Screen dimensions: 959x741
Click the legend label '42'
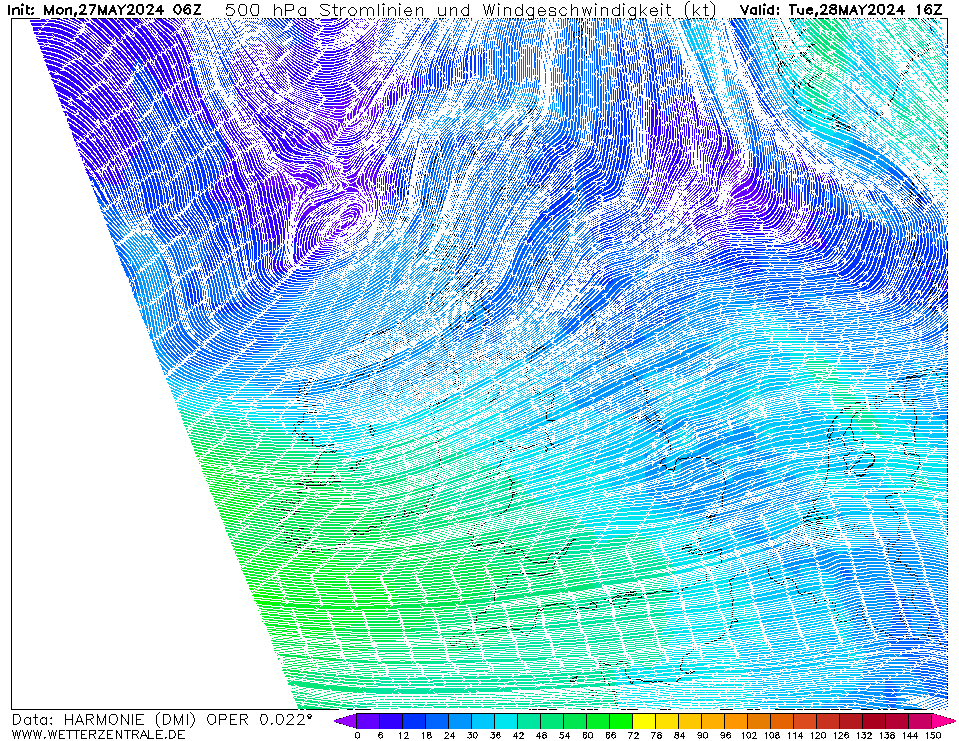518,735
